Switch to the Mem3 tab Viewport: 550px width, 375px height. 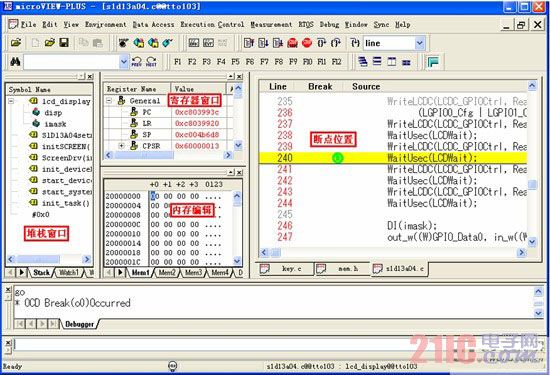pos(193,273)
